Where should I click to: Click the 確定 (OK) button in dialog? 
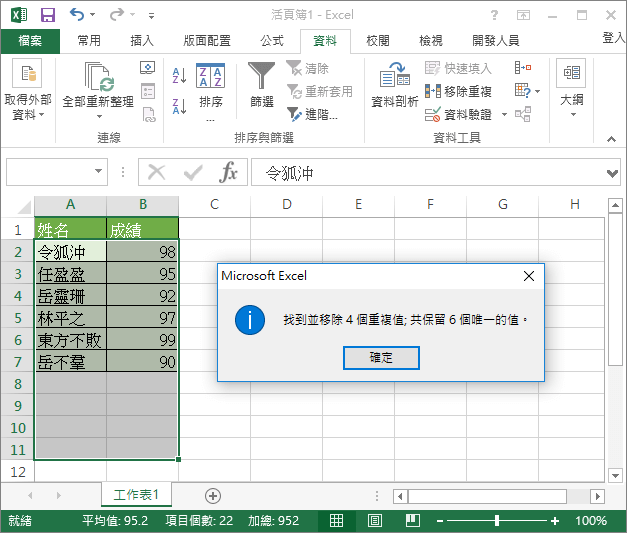click(381, 358)
